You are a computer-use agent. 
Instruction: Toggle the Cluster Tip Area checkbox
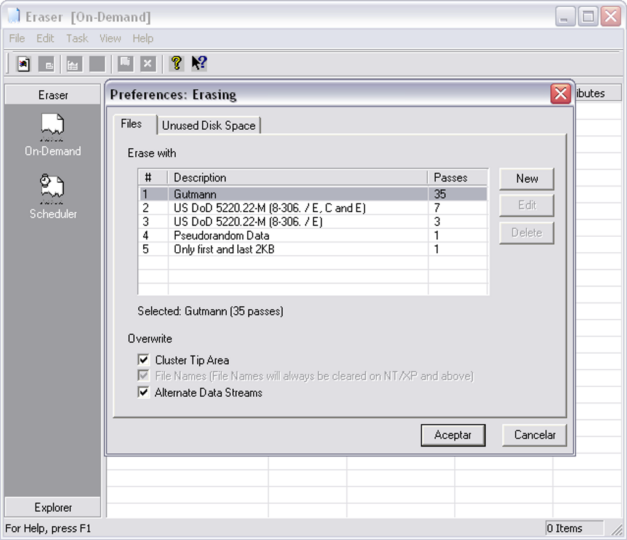pos(143,360)
